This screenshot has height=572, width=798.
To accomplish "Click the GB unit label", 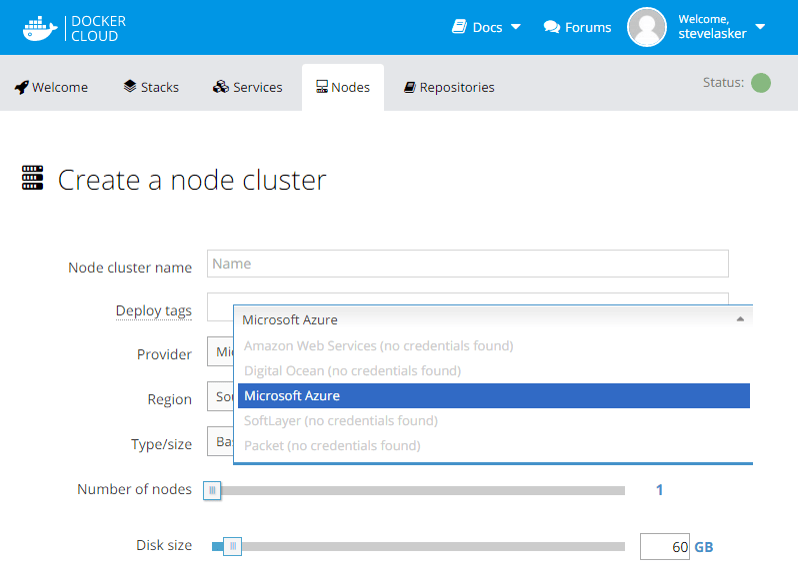I will [x=704, y=547].
